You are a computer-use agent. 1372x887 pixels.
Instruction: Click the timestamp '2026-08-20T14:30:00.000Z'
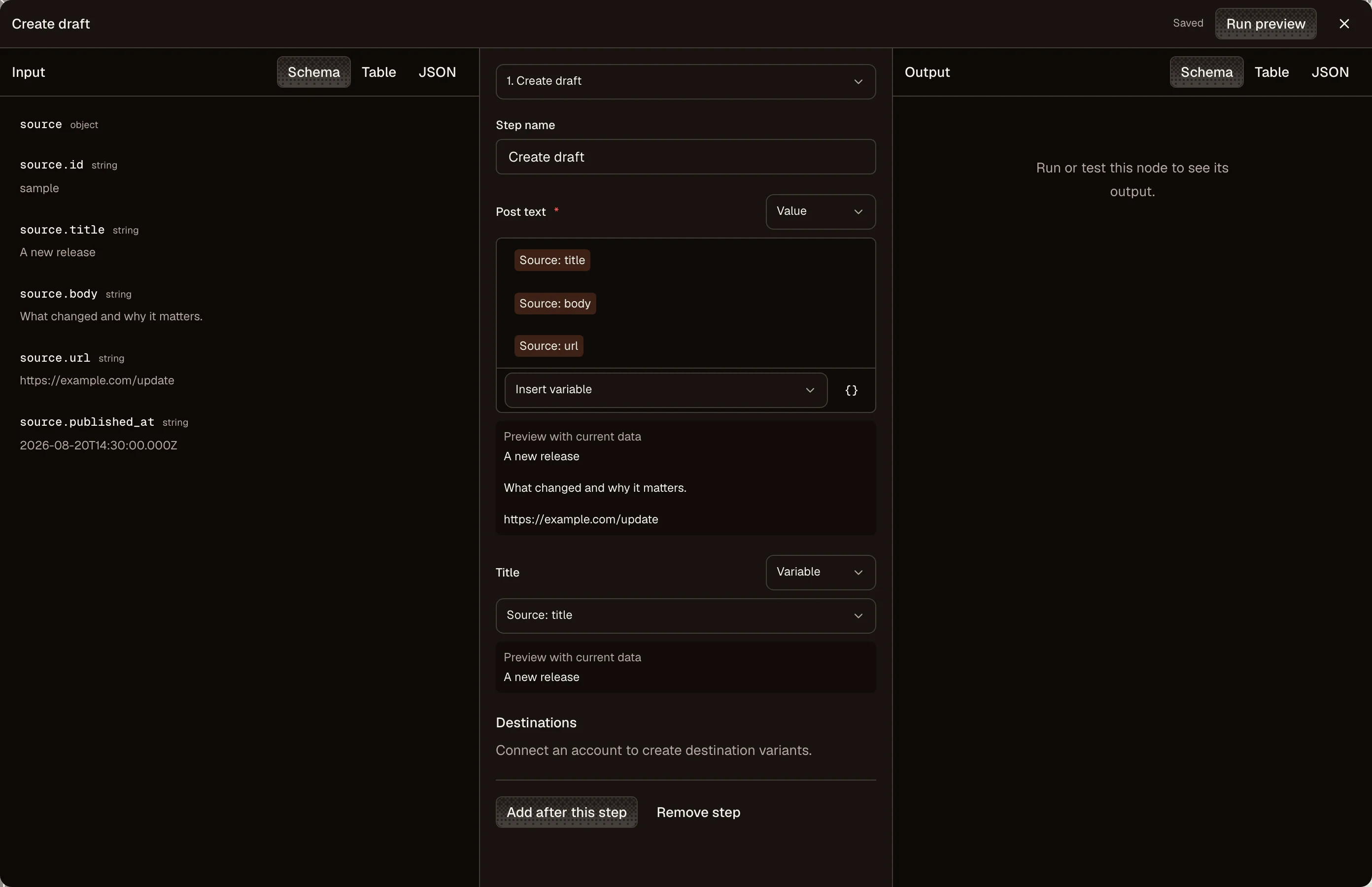coord(99,445)
